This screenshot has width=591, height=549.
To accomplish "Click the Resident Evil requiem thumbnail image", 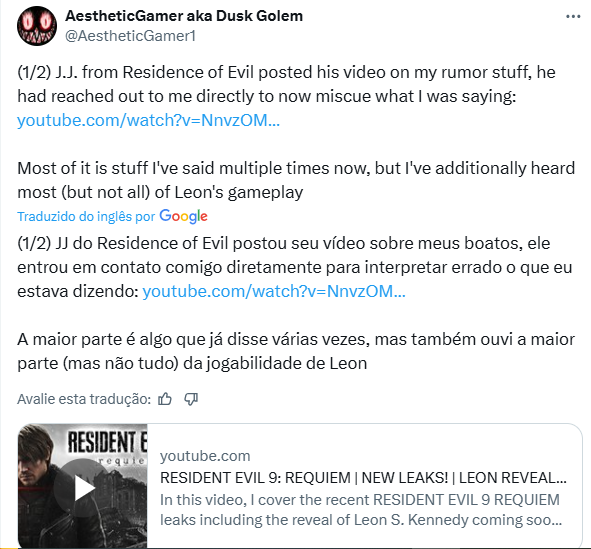I will 83,486.
